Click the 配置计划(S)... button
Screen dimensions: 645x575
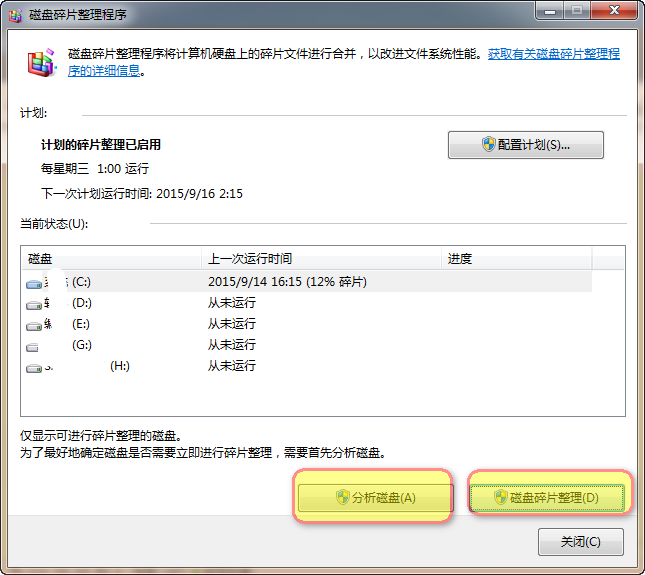click(x=525, y=145)
